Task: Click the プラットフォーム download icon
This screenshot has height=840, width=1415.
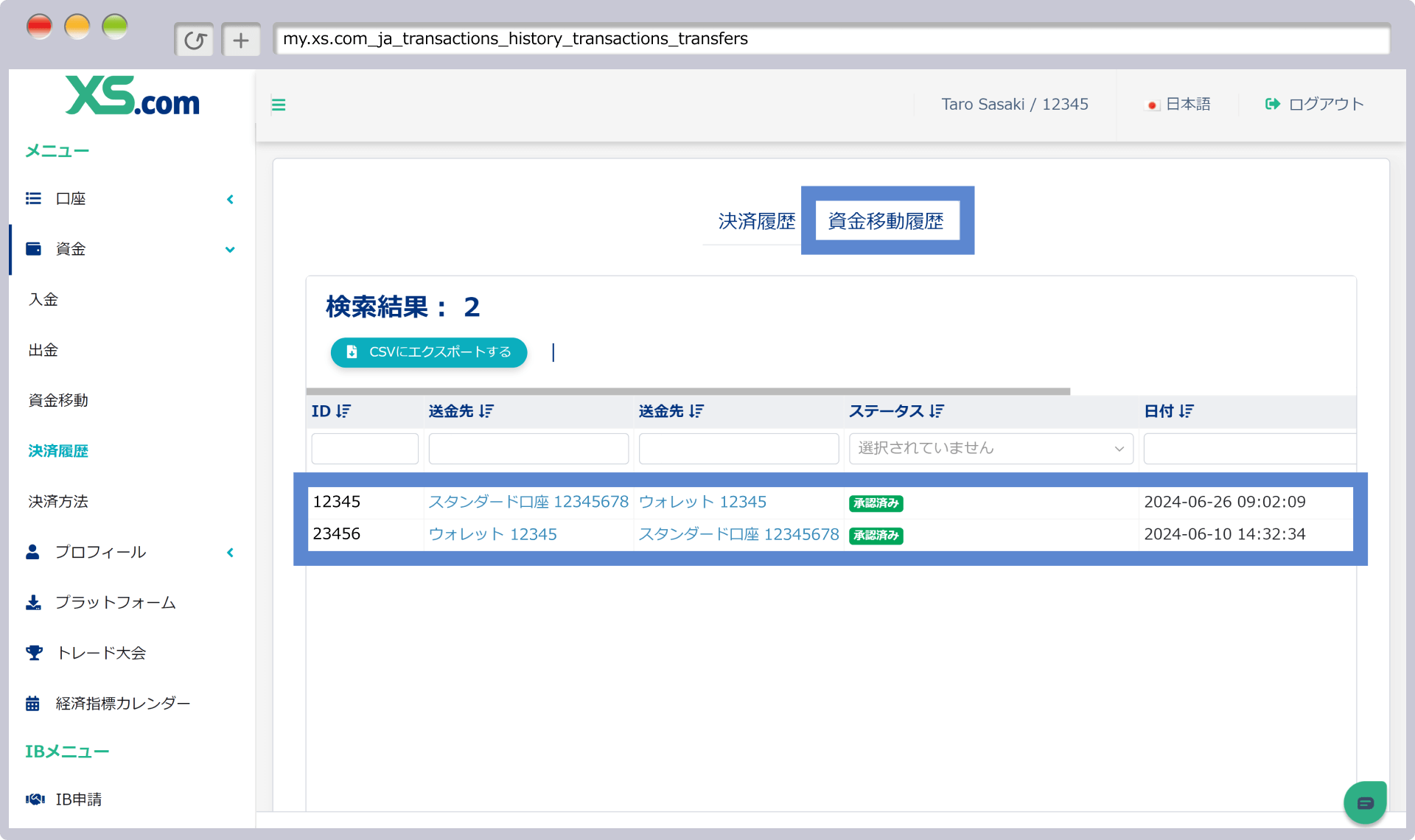Action: tap(33, 603)
